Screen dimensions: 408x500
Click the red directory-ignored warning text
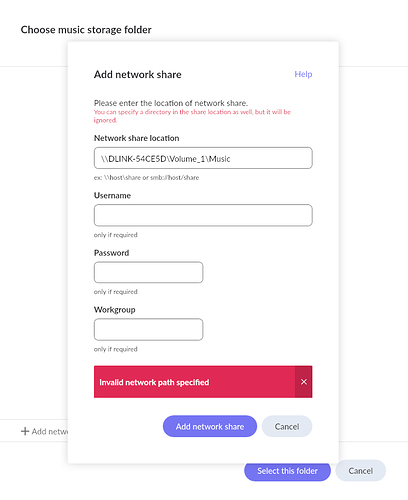click(192, 116)
